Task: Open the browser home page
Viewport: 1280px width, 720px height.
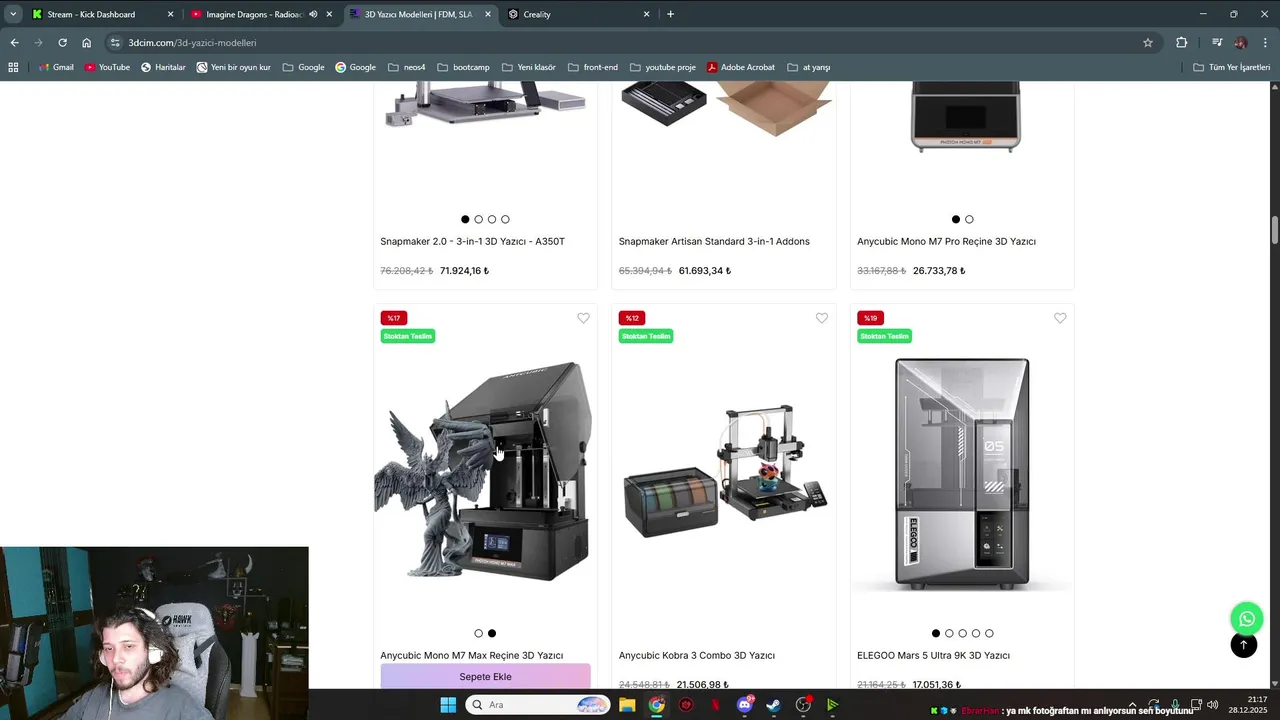Action: coord(87,43)
